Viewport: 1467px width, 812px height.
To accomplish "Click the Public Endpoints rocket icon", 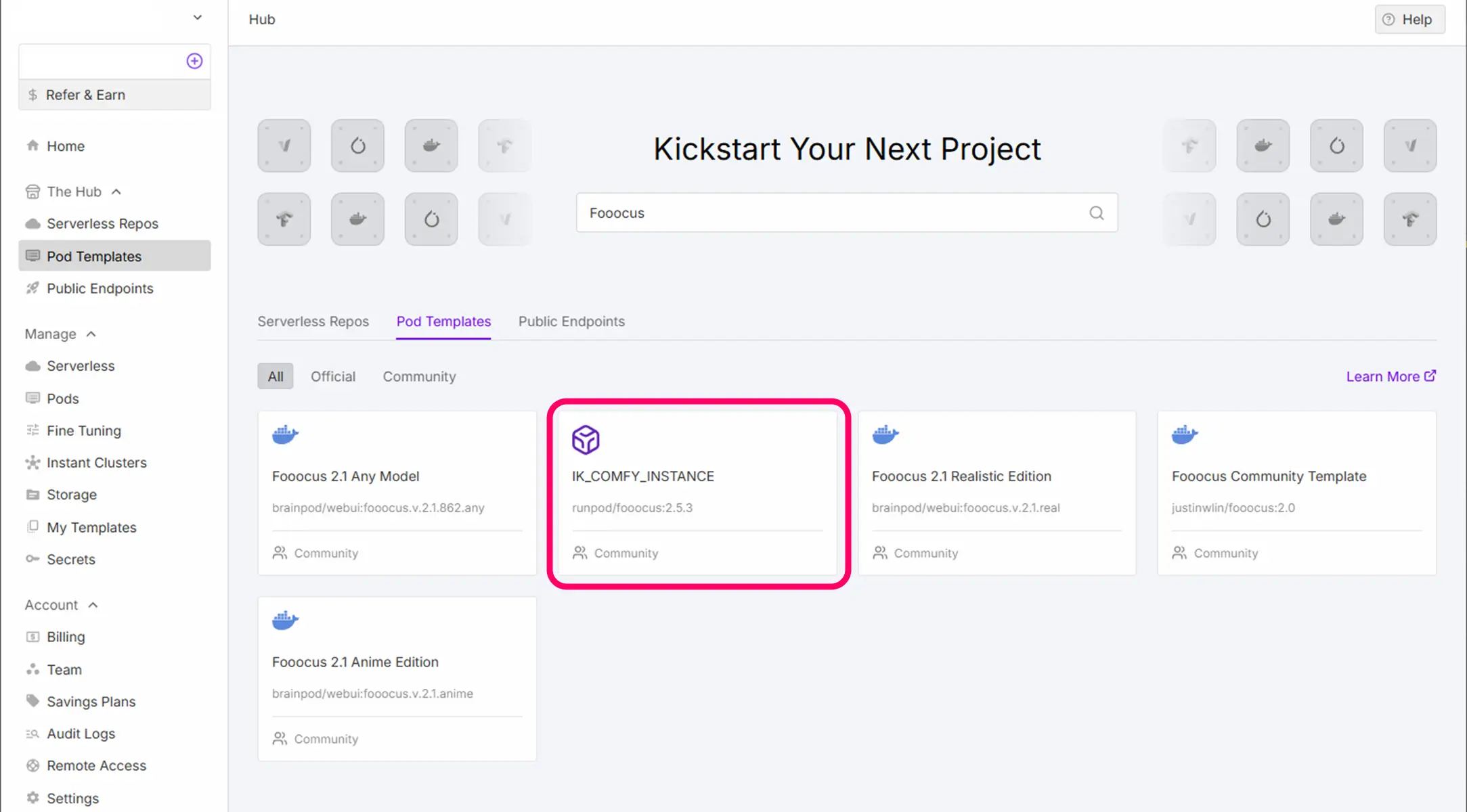I will (32, 288).
